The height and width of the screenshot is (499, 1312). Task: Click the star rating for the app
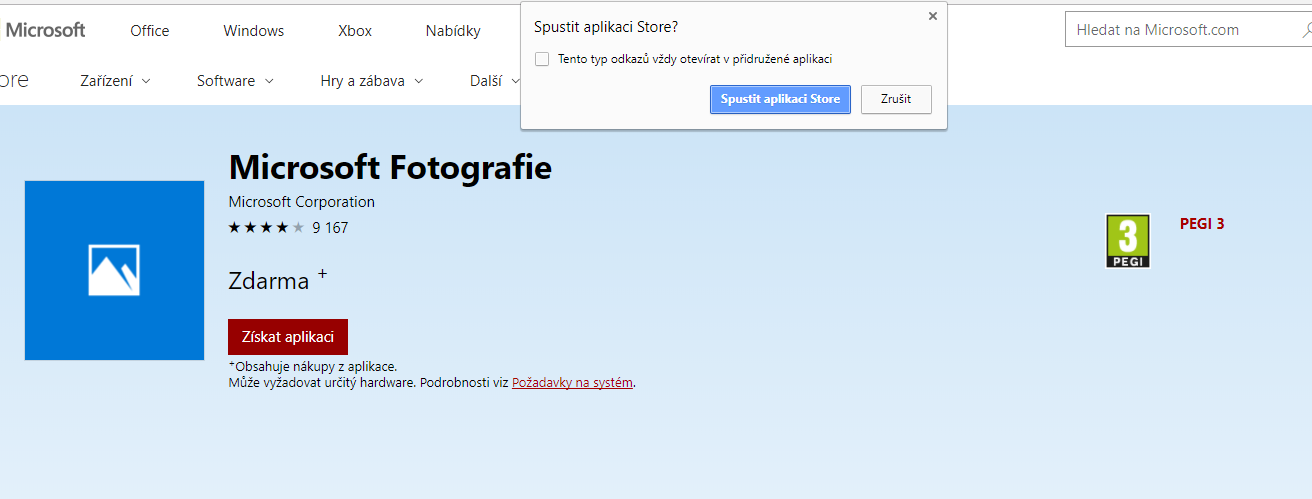266,228
